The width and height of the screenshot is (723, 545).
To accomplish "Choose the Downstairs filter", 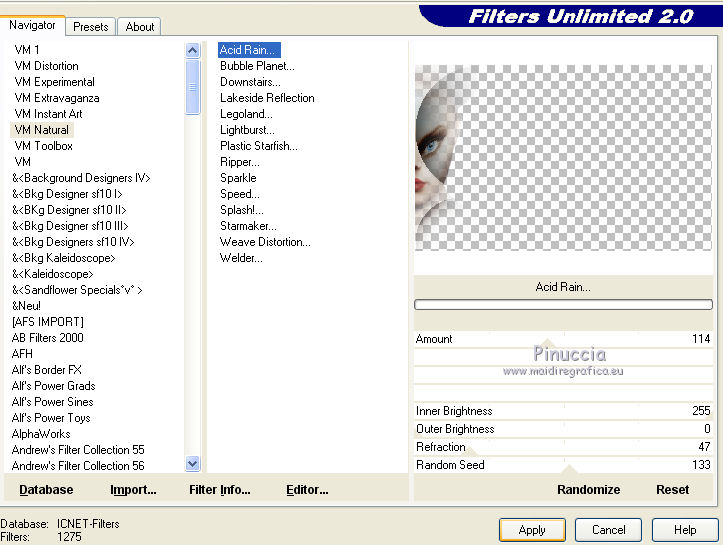I will [250, 82].
